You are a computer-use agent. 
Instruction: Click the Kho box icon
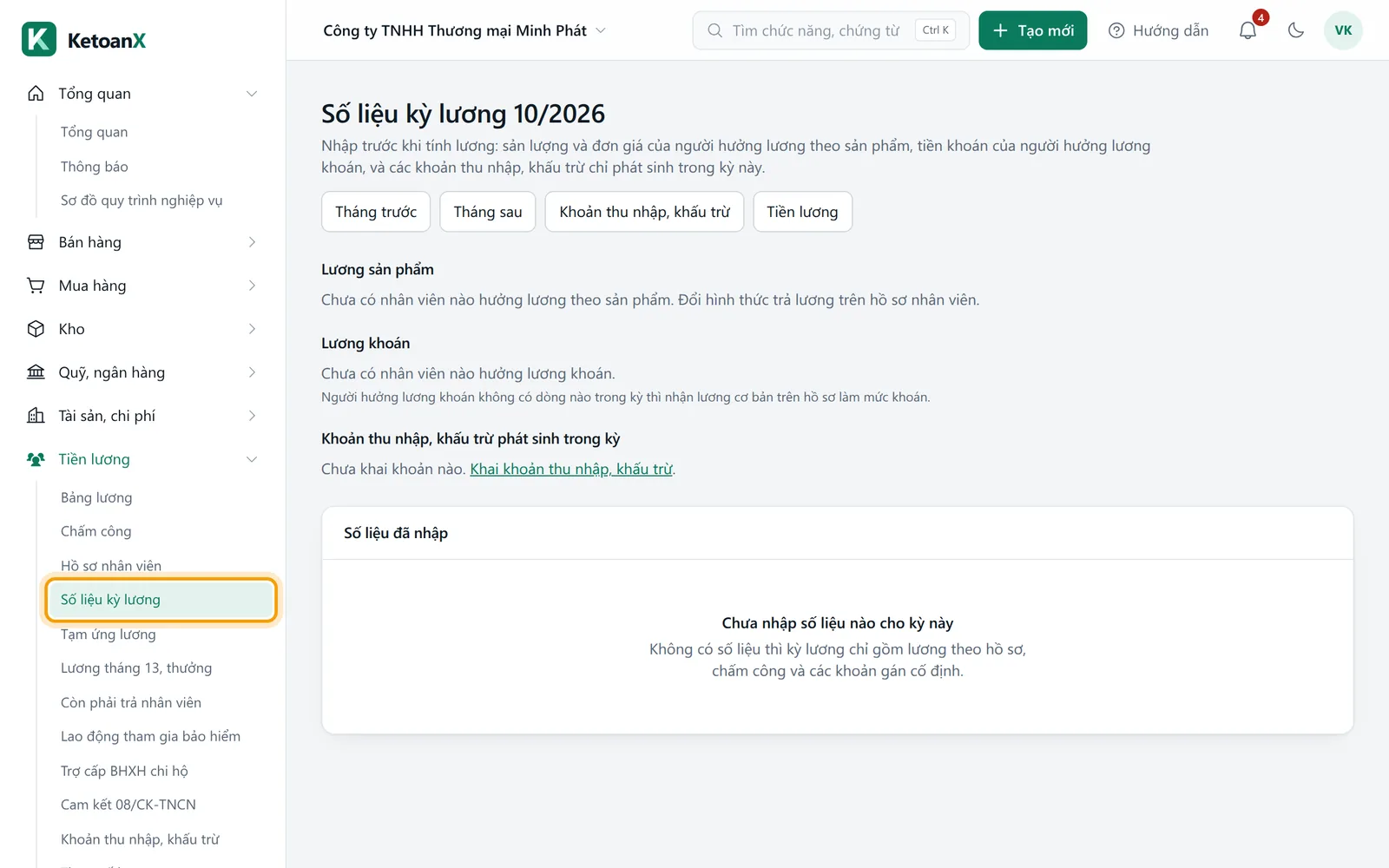coord(36,329)
